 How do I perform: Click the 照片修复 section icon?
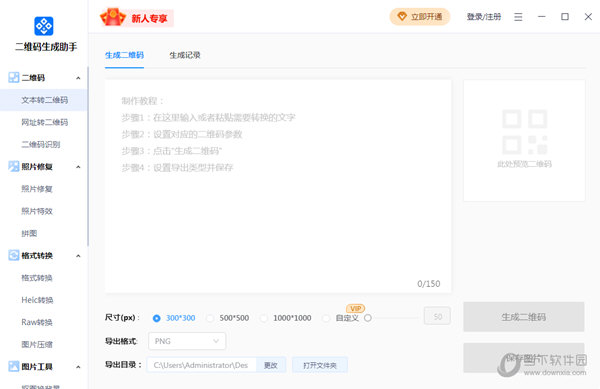coord(14,166)
